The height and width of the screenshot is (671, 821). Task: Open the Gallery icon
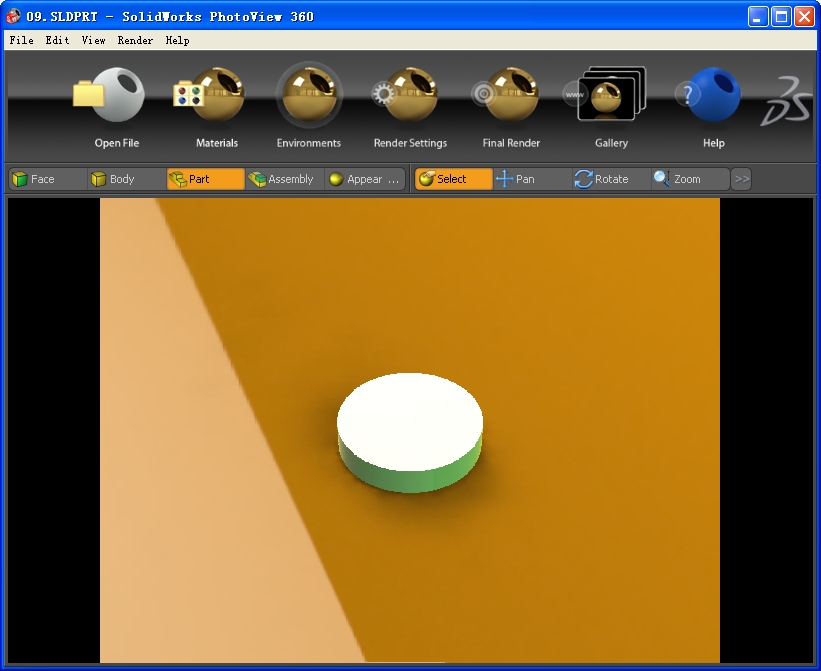coord(605,94)
